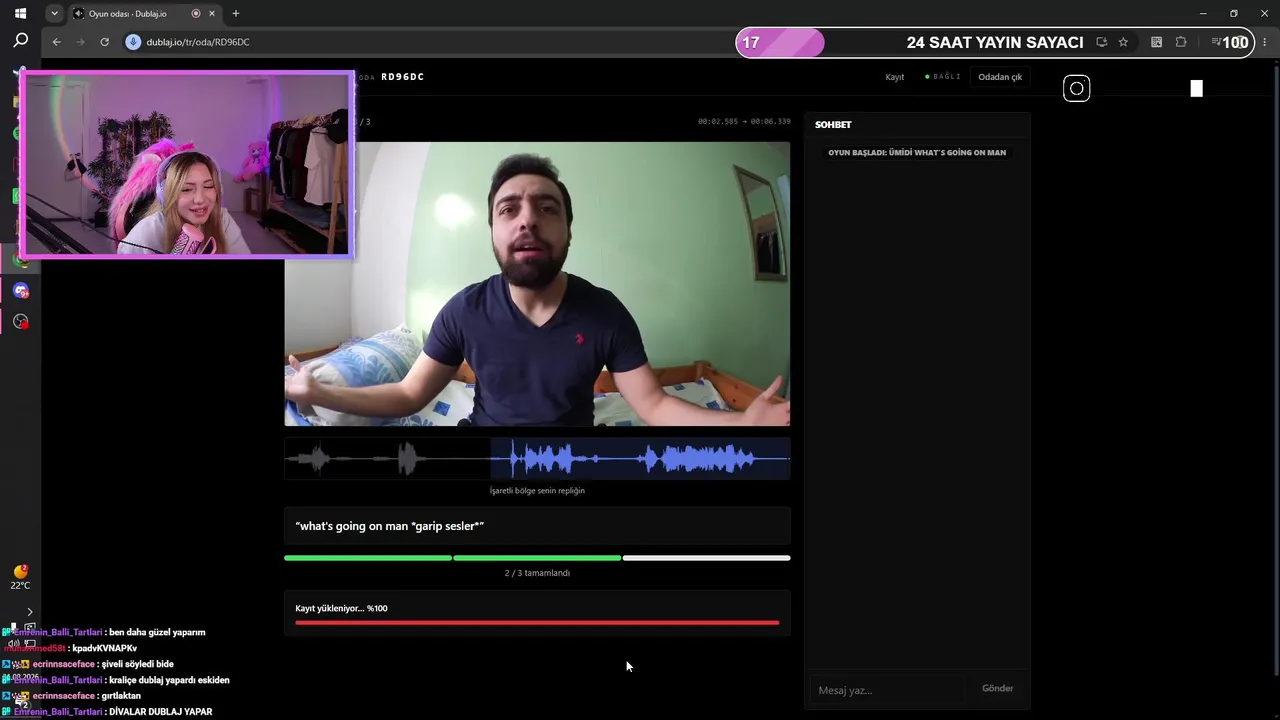1280x720 pixels.
Task: Click the streamer webcam overlay
Action: click(x=187, y=164)
